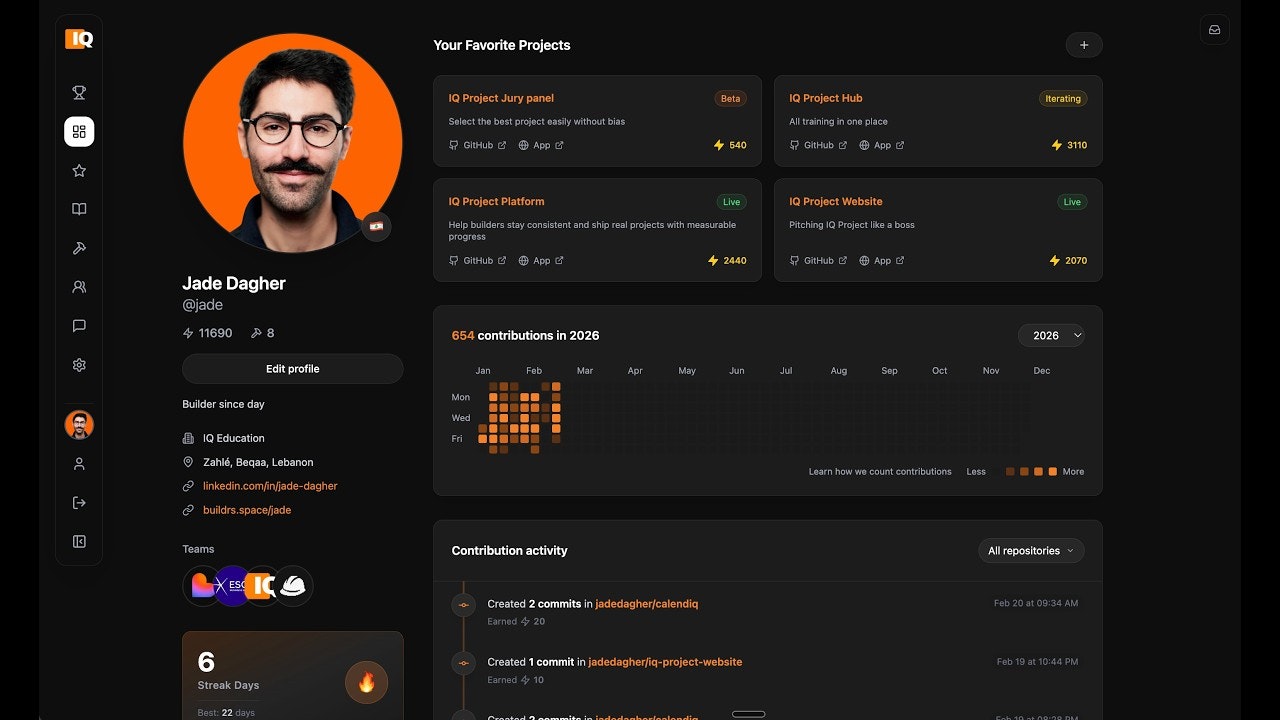Open the trophy achievements section in sidebar
This screenshot has height=720, width=1280.
(x=79, y=92)
